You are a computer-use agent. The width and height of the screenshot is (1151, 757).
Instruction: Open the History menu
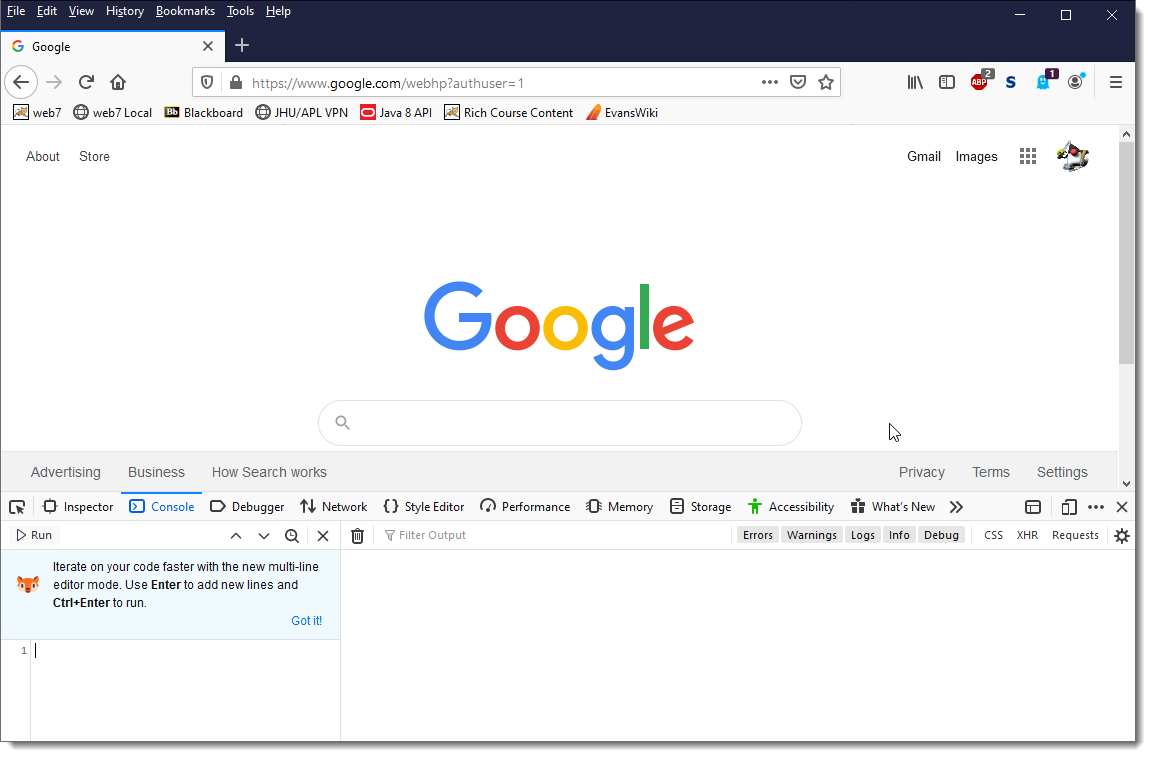[x=125, y=11]
